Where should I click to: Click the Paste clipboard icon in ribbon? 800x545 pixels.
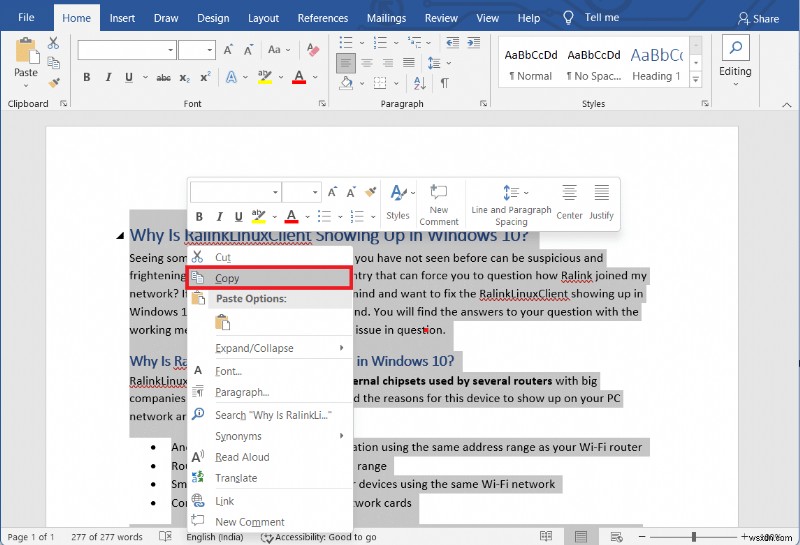pos(27,50)
